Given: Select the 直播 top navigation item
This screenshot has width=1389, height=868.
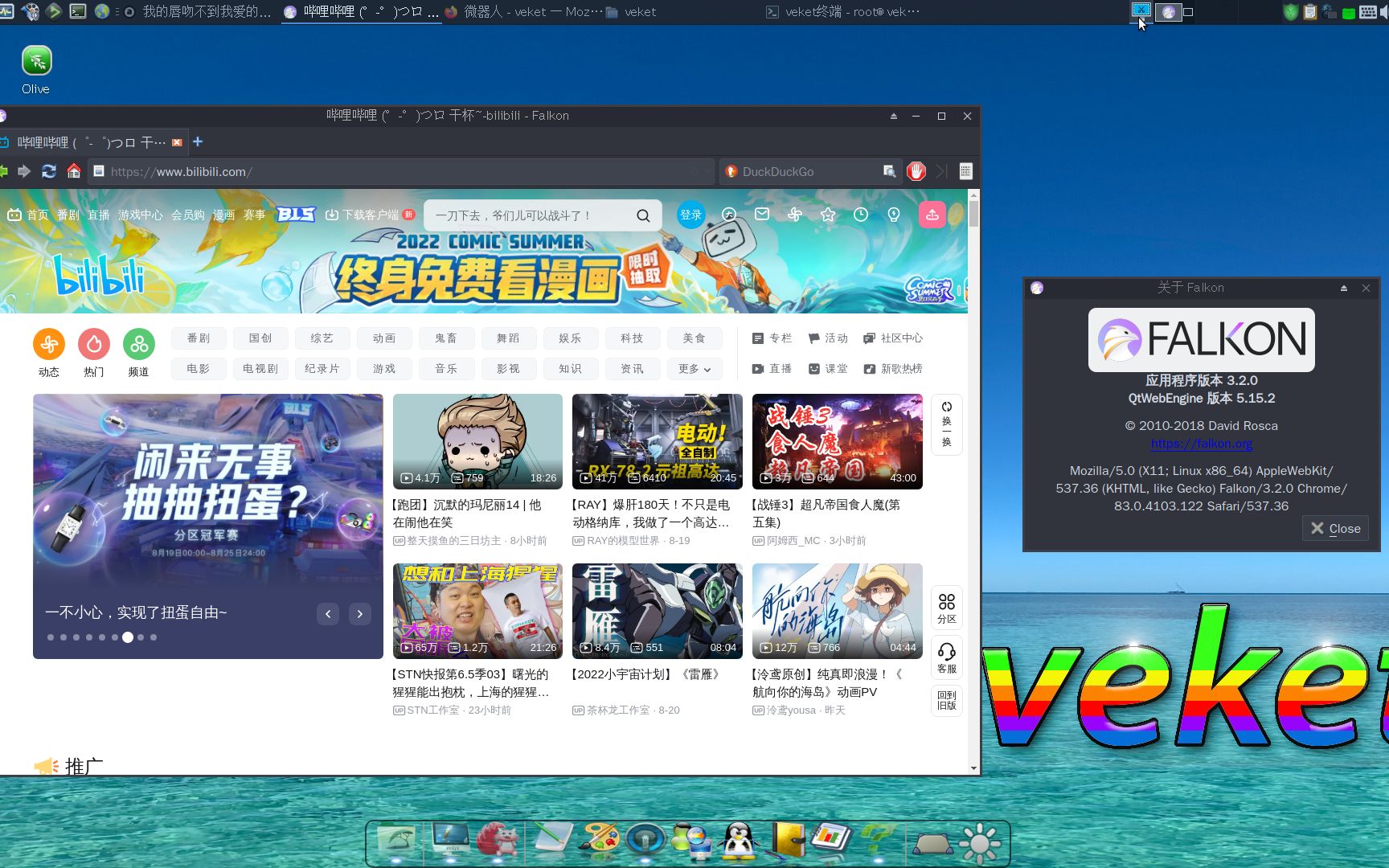Looking at the screenshot, I should [x=99, y=215].
